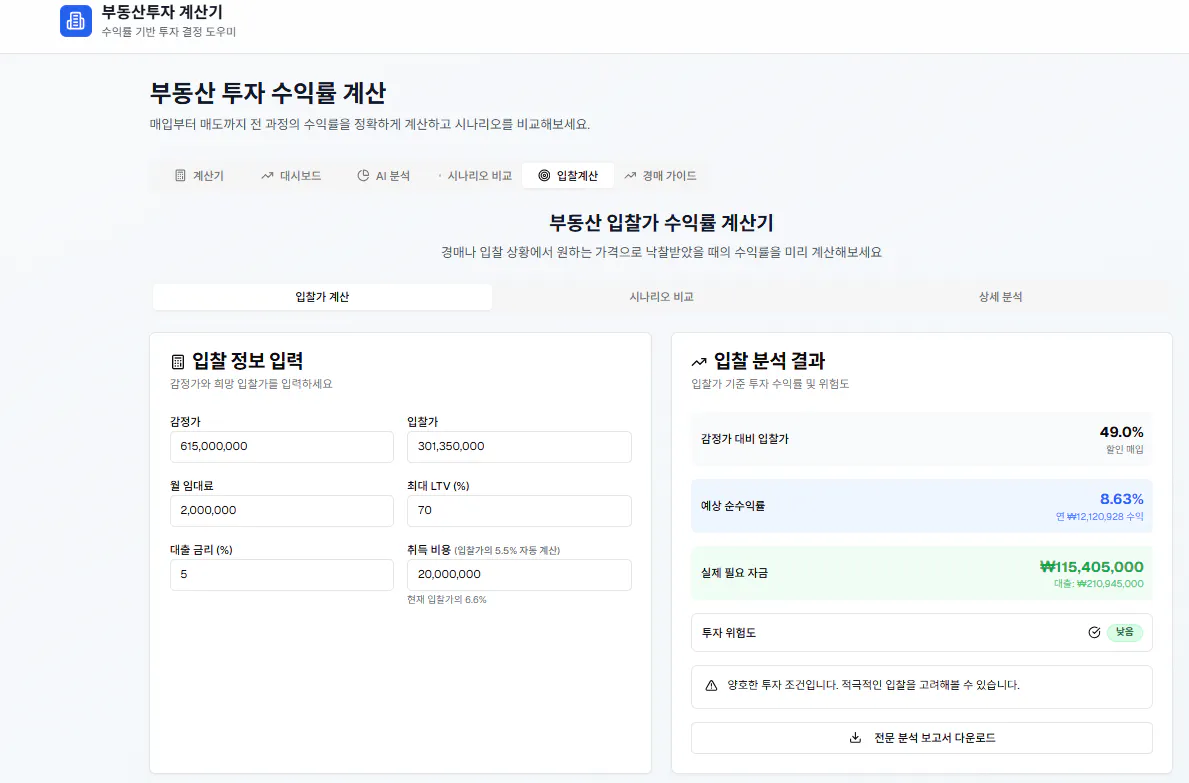Click the trend arrow icon next to 입찰 분석 결과
The height and width of the screenshot is (783, 1189).
[699, 362]
